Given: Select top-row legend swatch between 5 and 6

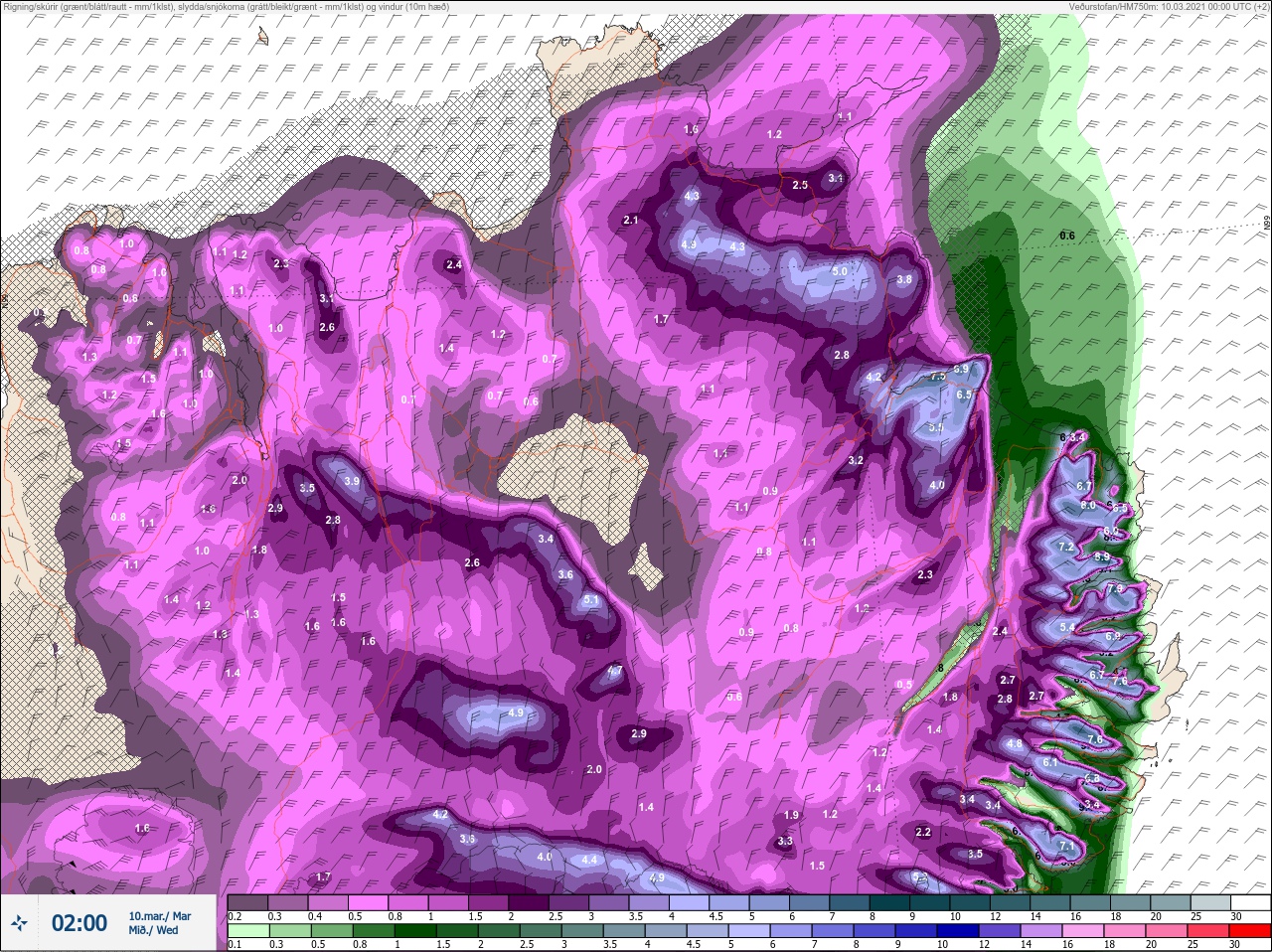Looking at the screenshot, I should [771, 902].
